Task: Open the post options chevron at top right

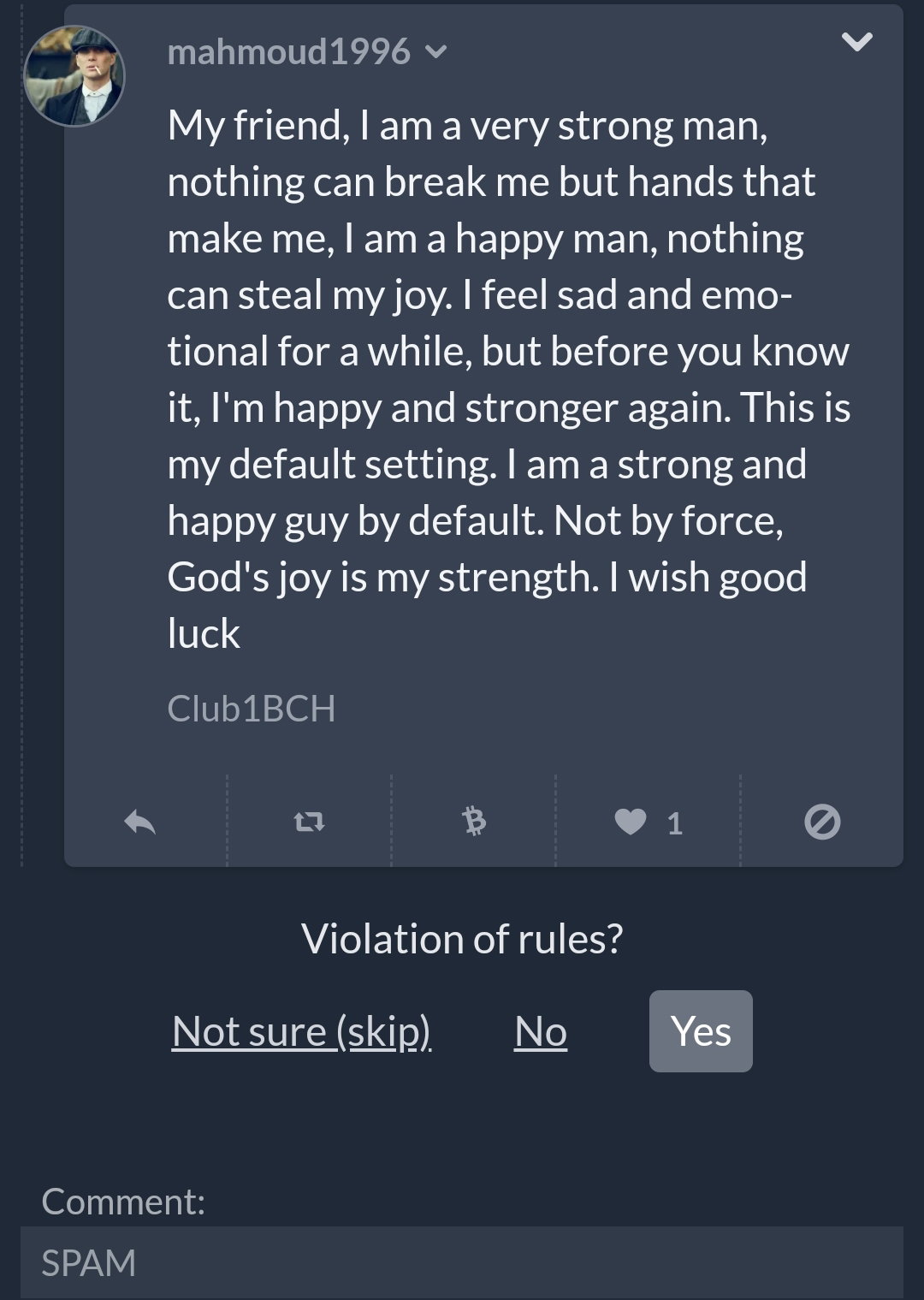Action: 856,41
